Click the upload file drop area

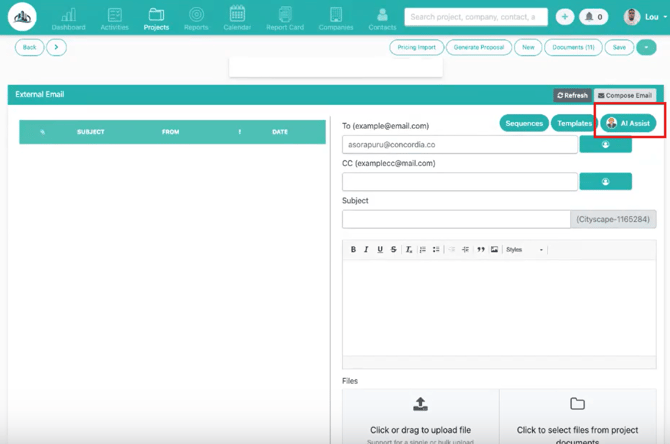pos(420,416)
